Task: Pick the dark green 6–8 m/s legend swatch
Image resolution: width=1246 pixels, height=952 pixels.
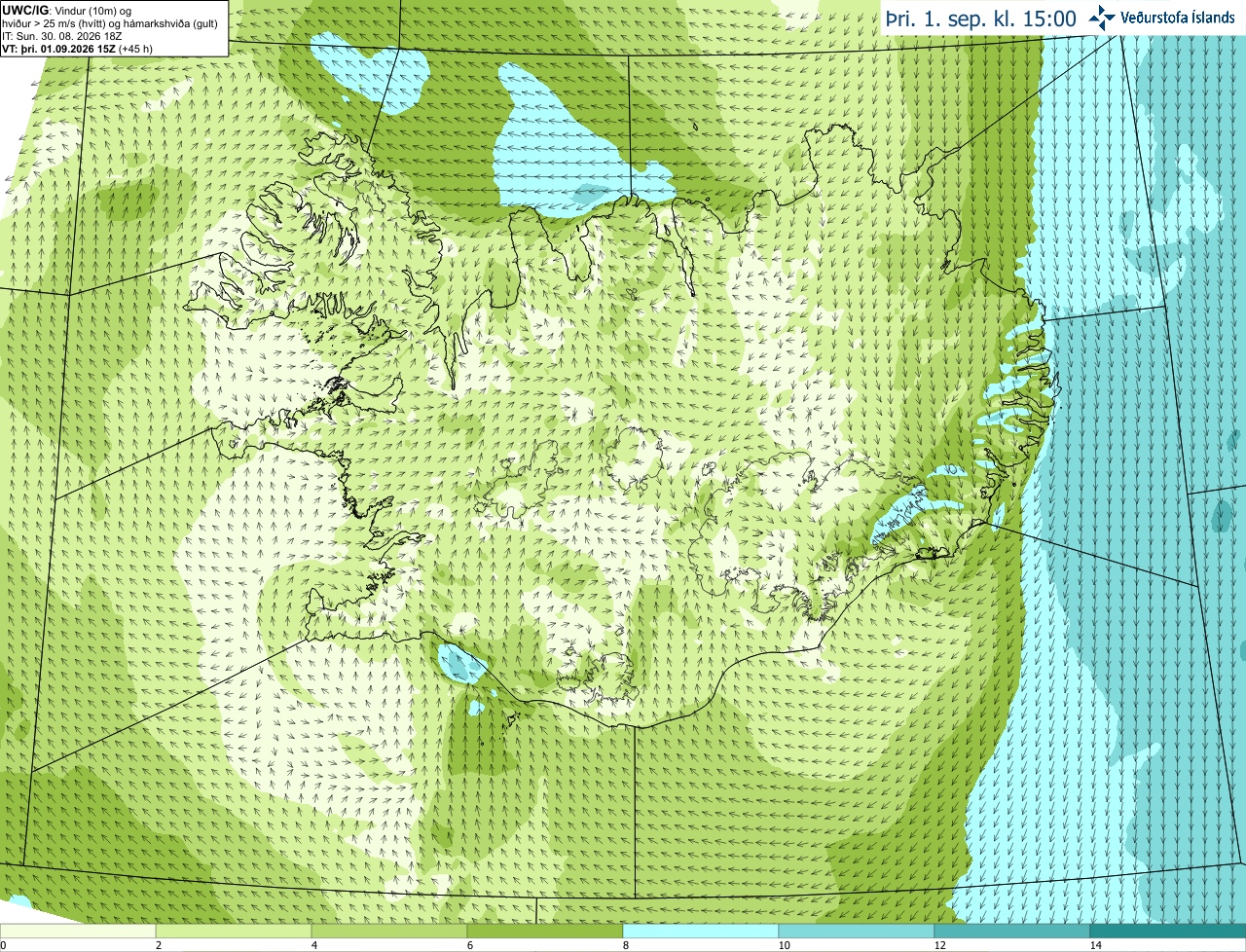Action: pyautogui.click(x=545, y=932)
